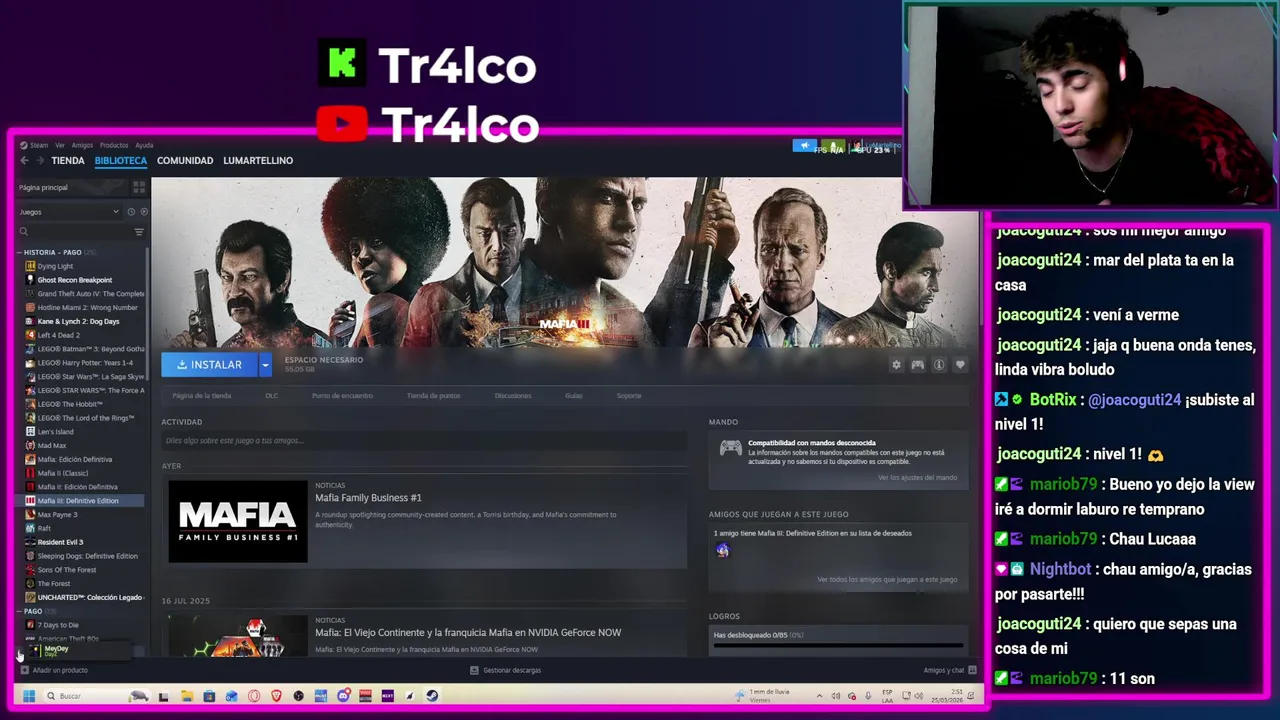Click the library search field

tap(75, 232)
